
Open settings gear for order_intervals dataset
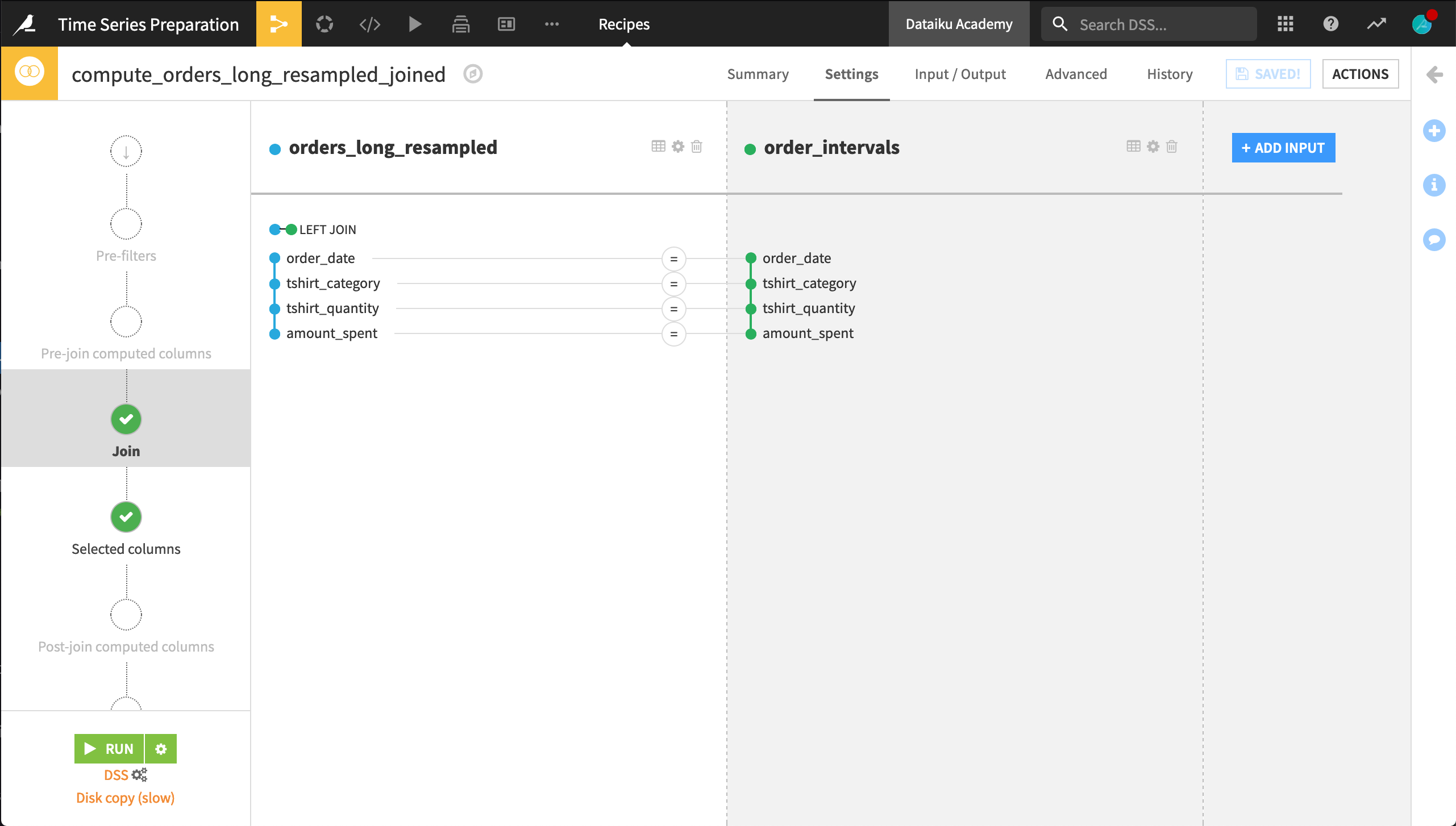[x=1153, y=147]
